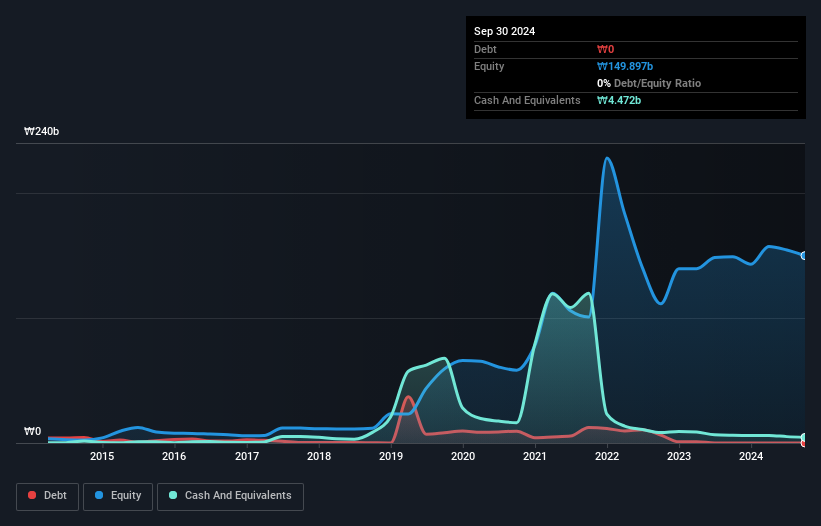Click the Equity peak near 2022
821x526 pixels.
click(x=607, y=158)
